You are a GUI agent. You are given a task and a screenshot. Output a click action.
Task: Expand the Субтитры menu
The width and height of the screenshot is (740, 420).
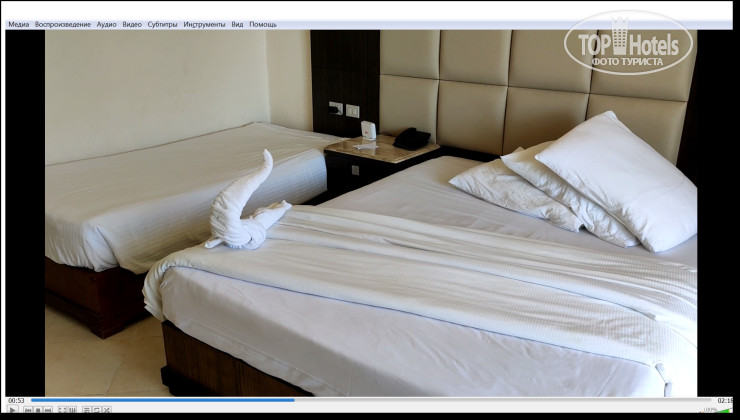(x=162, y=24)
